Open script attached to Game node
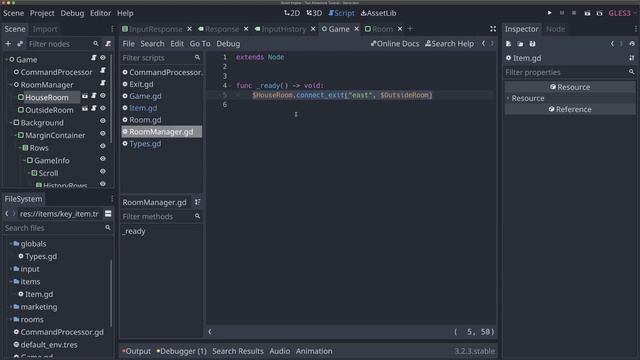 pyautogui.click(x=94, y=58)
